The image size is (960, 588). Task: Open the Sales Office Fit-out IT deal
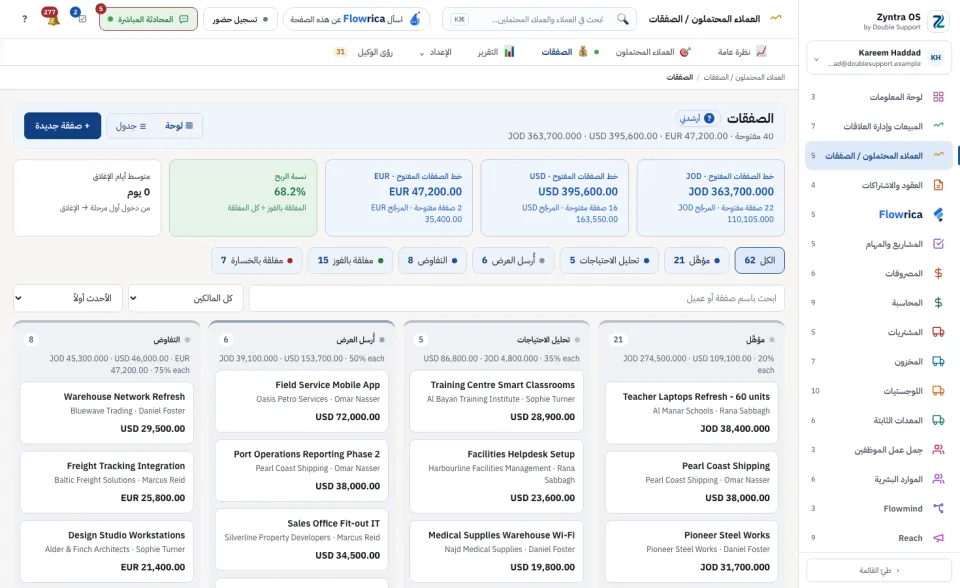coord(302,540)
